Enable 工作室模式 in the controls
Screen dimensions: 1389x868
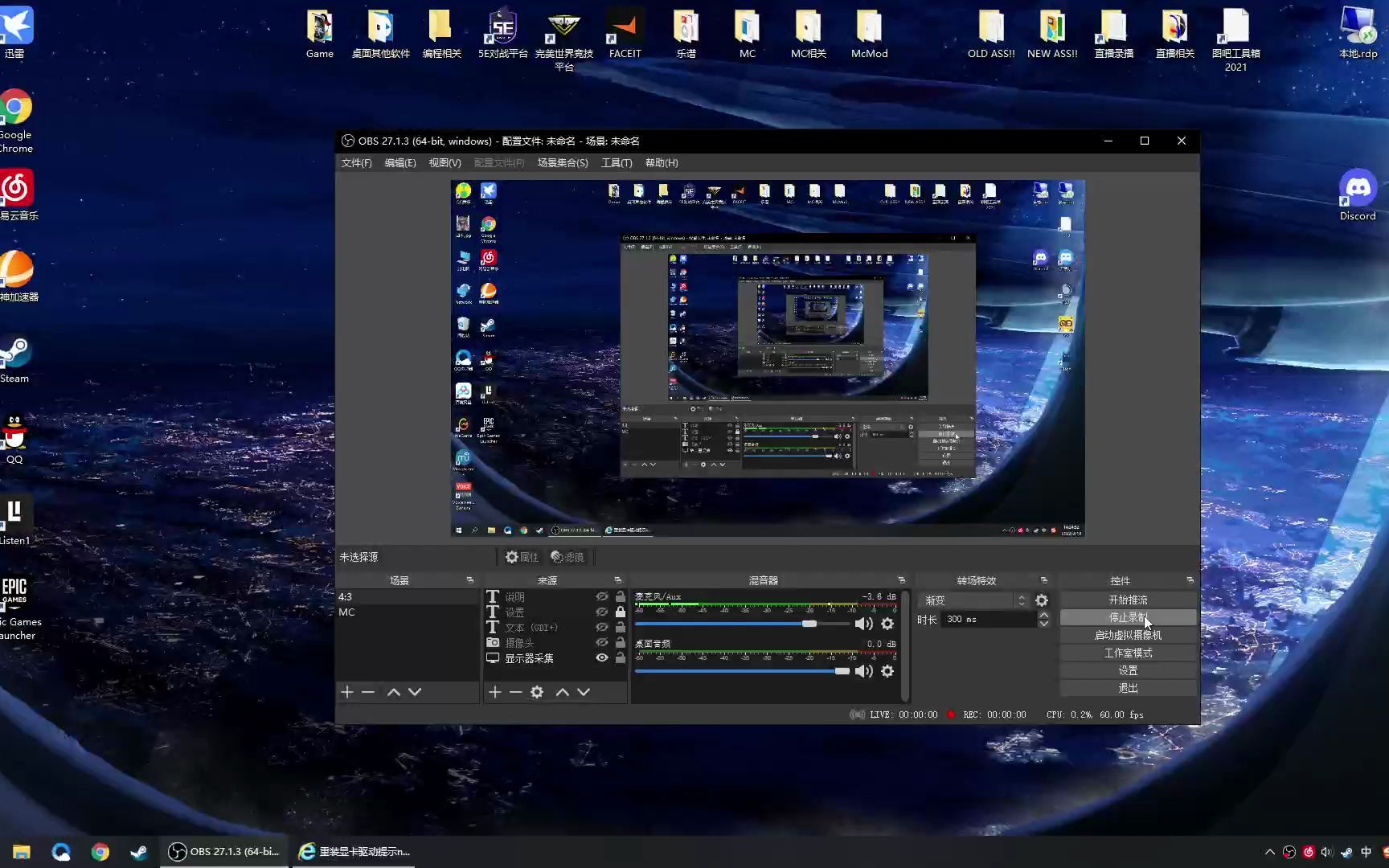pyautogui.click(x=1128, y=653)
